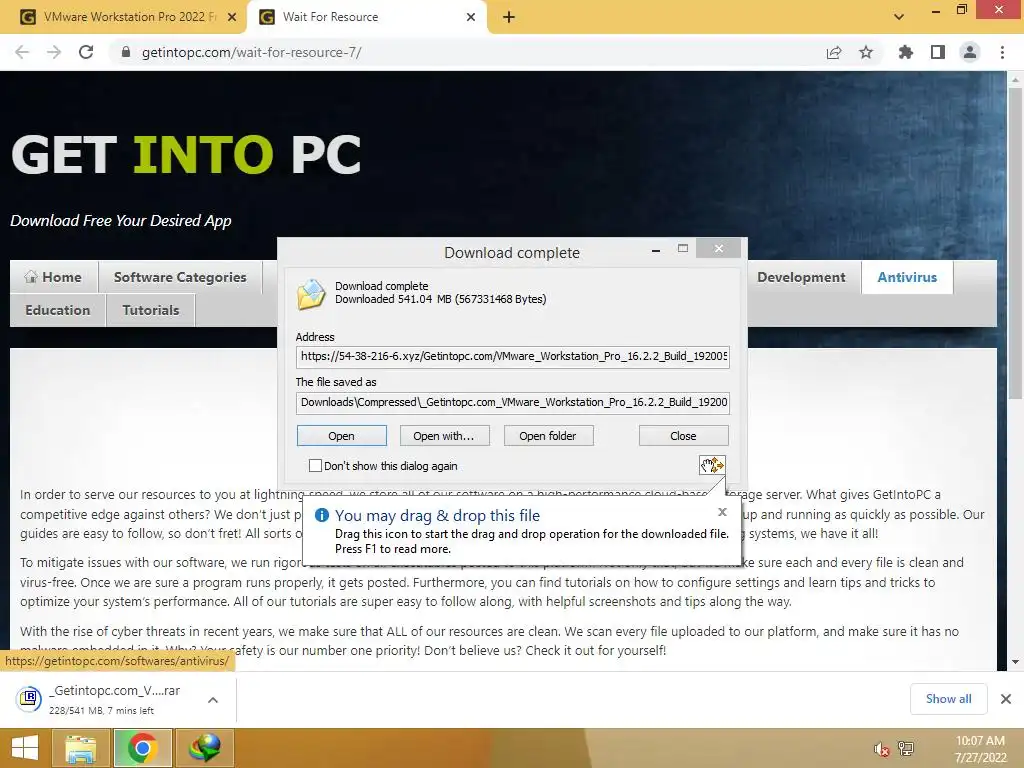
Task: Click the download Address field
Action: pyautogui.click(x=513, y=357)
